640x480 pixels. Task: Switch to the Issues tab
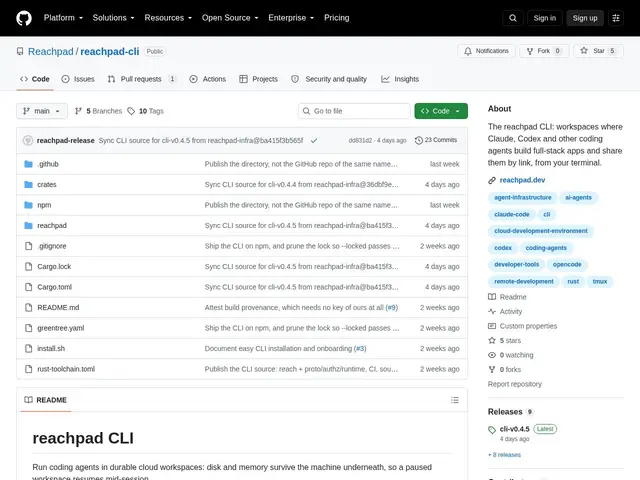[x=78, y=79]
